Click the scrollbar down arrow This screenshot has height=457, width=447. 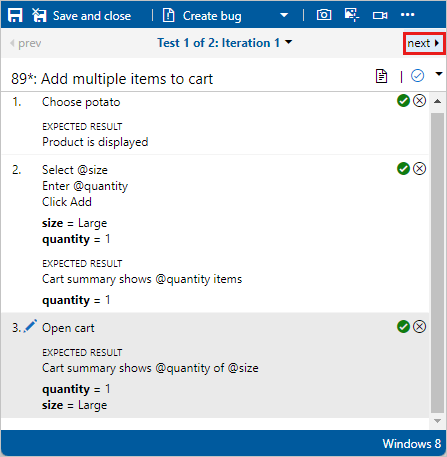(437, 421)
